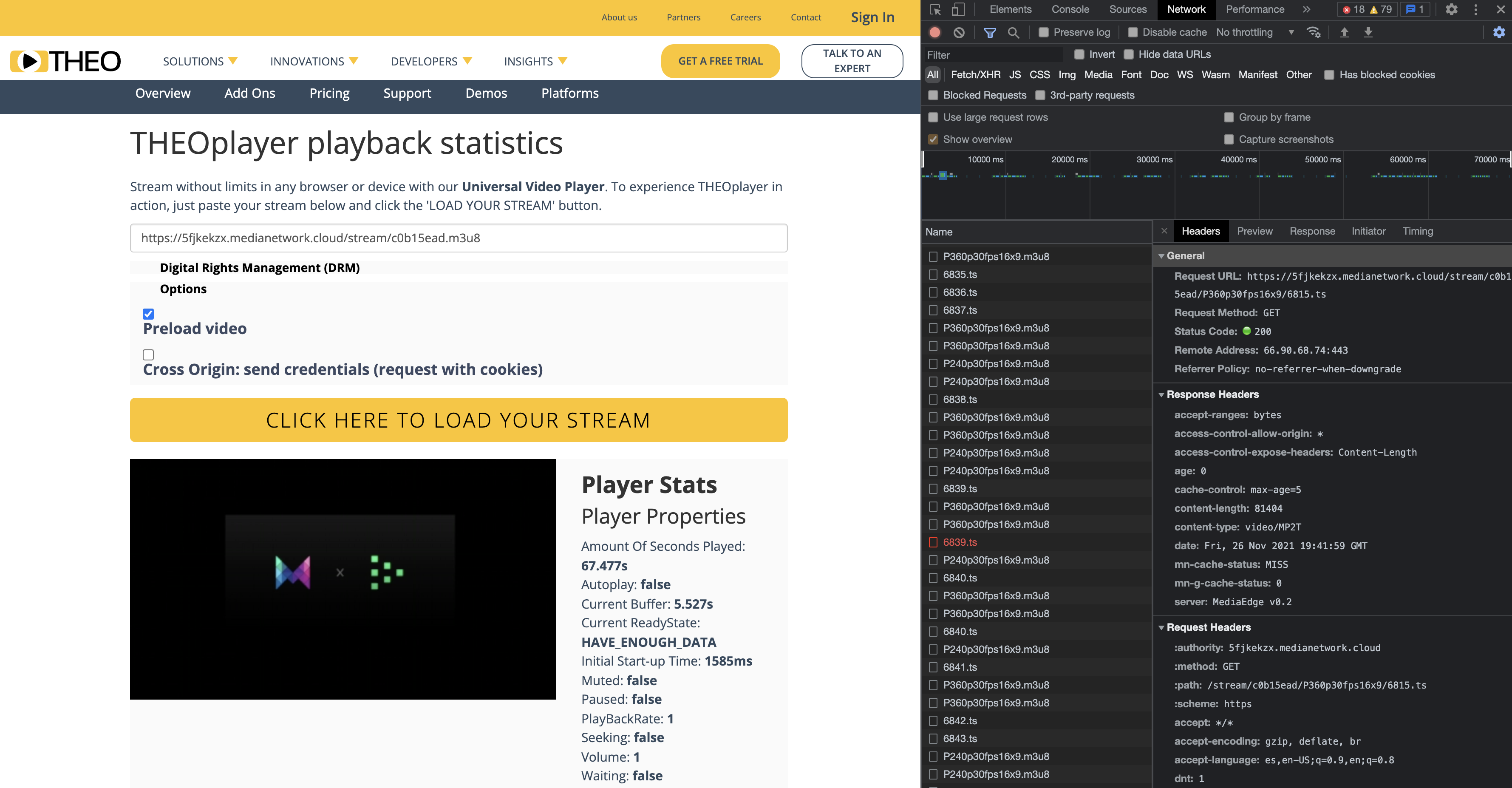1512x788 pixels.
Task: Open the SOLUTIONS dropdown menu
Action: click(200, 61)
